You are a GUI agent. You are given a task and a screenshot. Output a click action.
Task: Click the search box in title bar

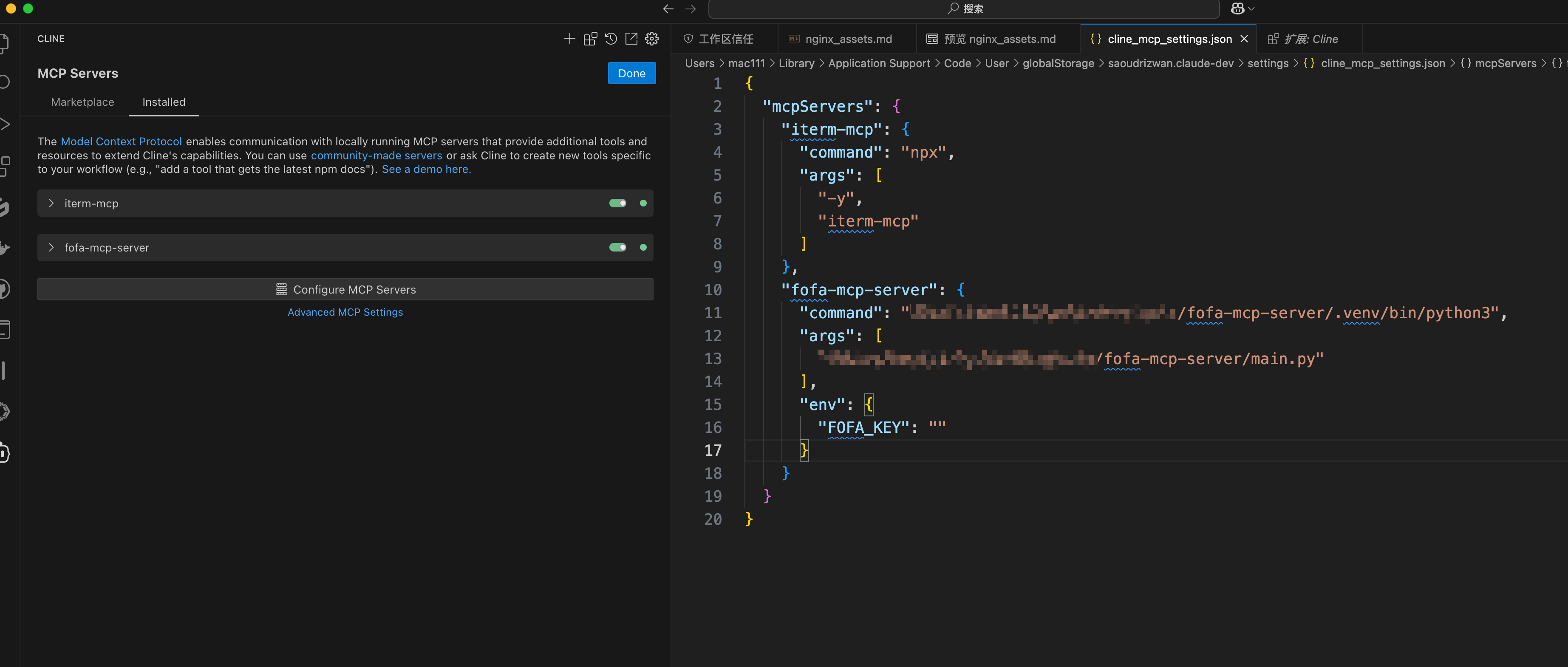(x=964, y=9)
